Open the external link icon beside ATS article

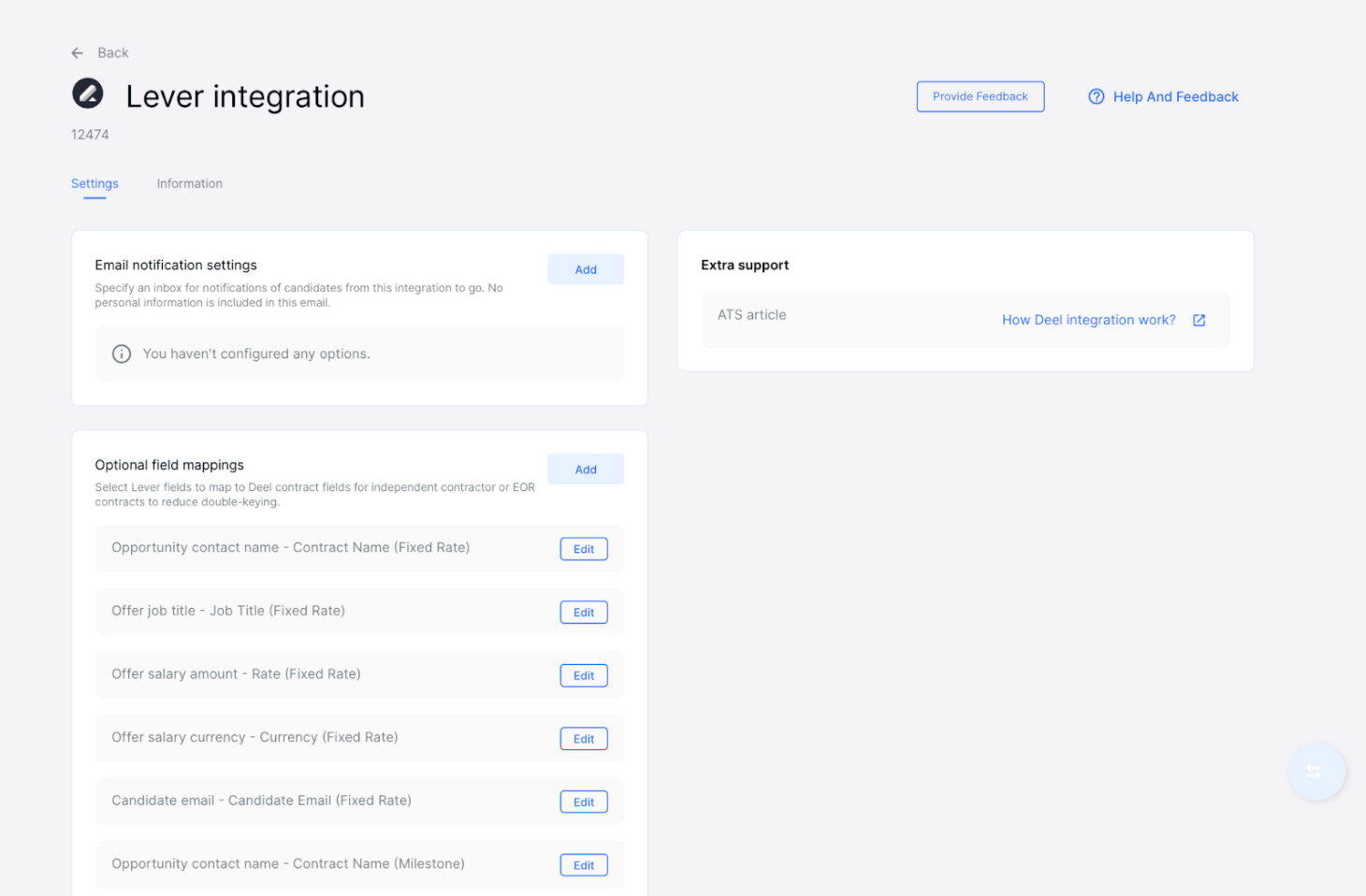1199,320
